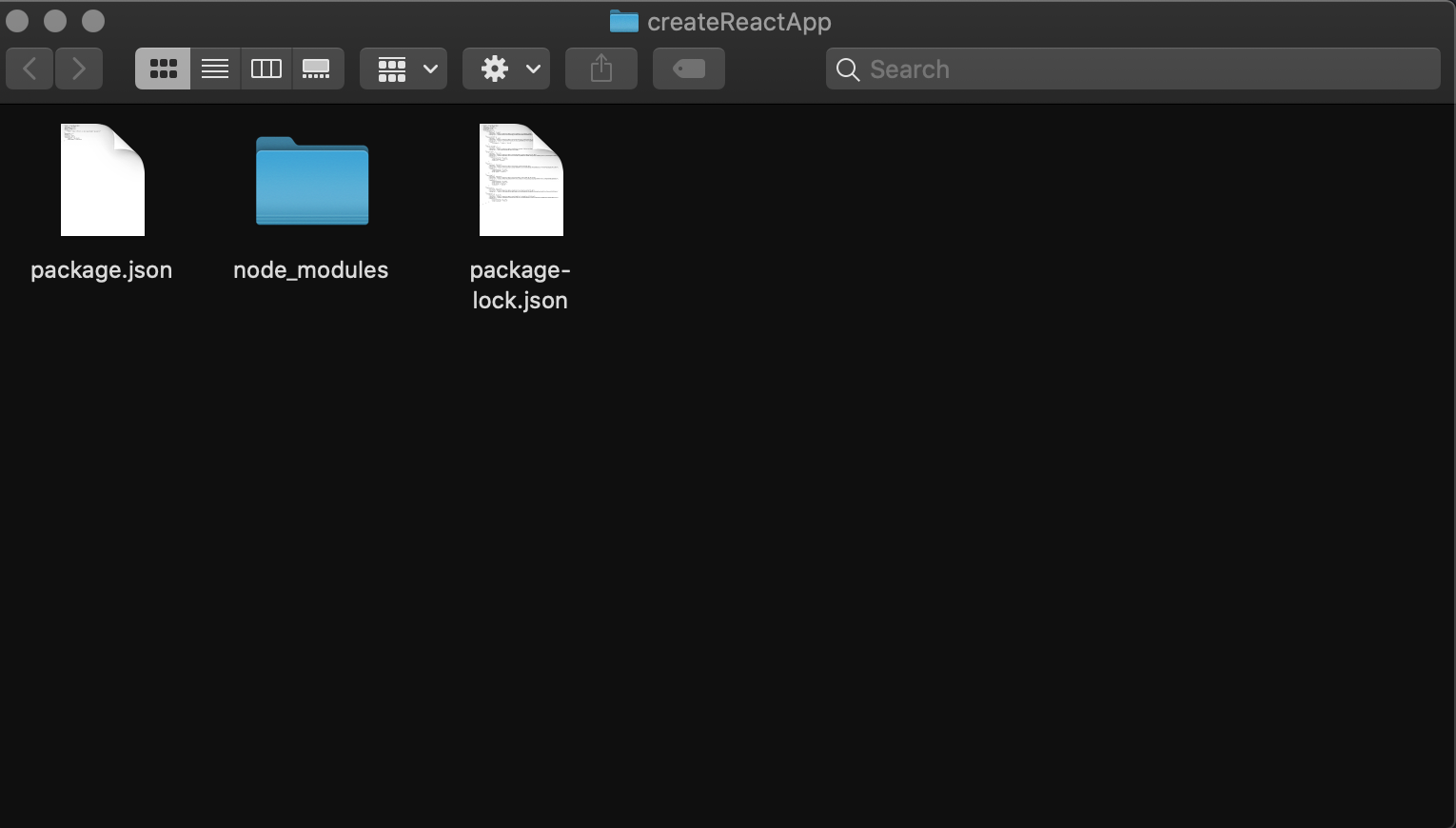Select the package-lock.json file icon
1456x828 pixels.
(521, 180)
